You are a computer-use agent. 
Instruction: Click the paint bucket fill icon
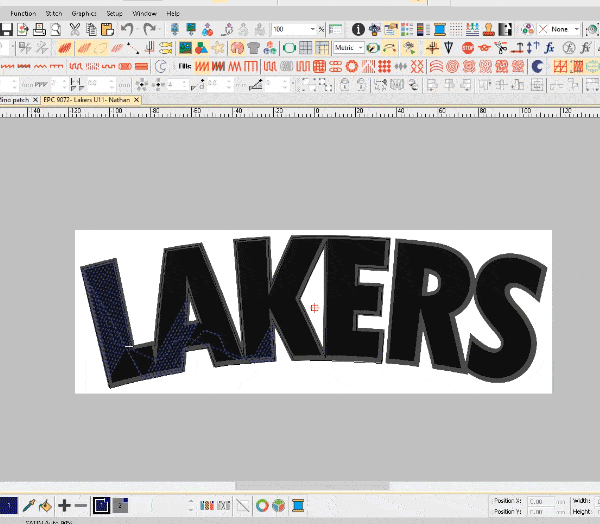pyautogui.click(x=45, y=506)
